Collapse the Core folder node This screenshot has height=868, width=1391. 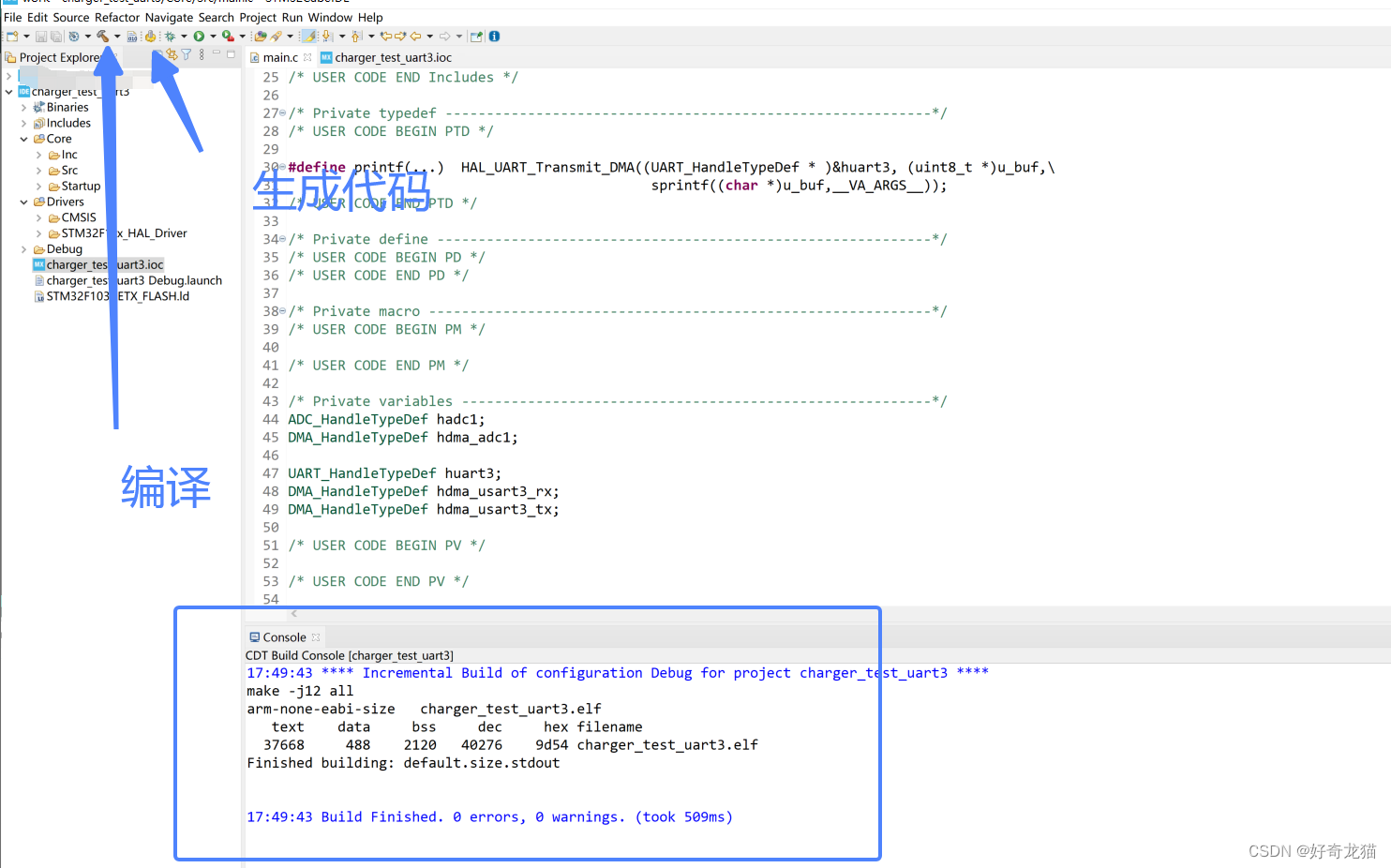click(x=23, y=139)
